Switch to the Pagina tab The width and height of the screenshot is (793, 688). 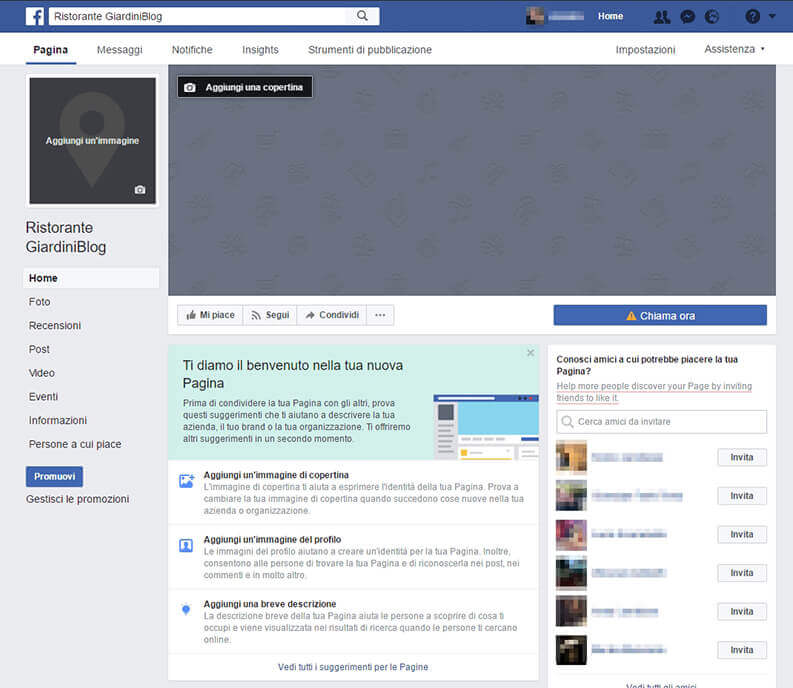point(51,50)
